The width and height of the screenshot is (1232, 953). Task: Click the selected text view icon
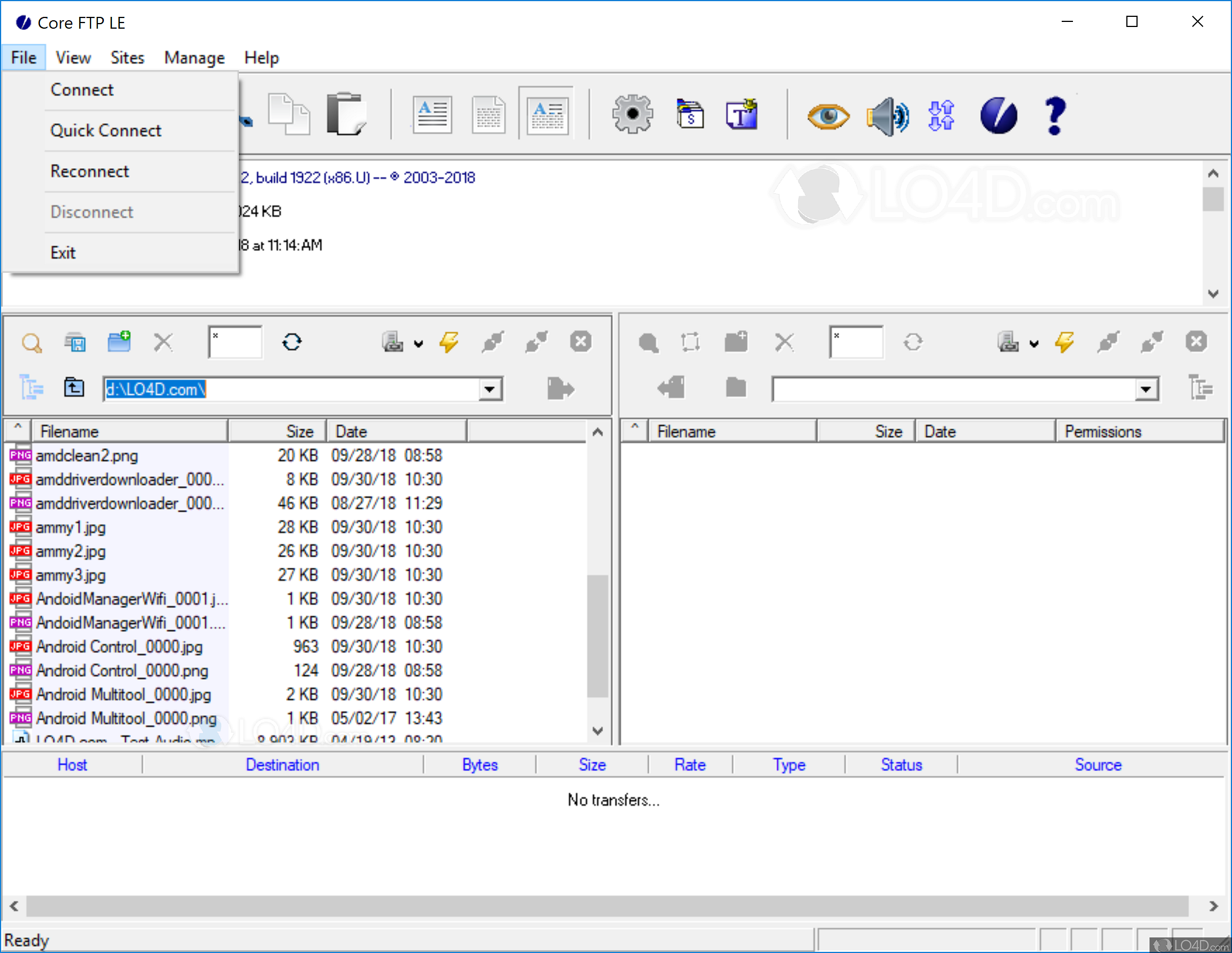point(547,113)
